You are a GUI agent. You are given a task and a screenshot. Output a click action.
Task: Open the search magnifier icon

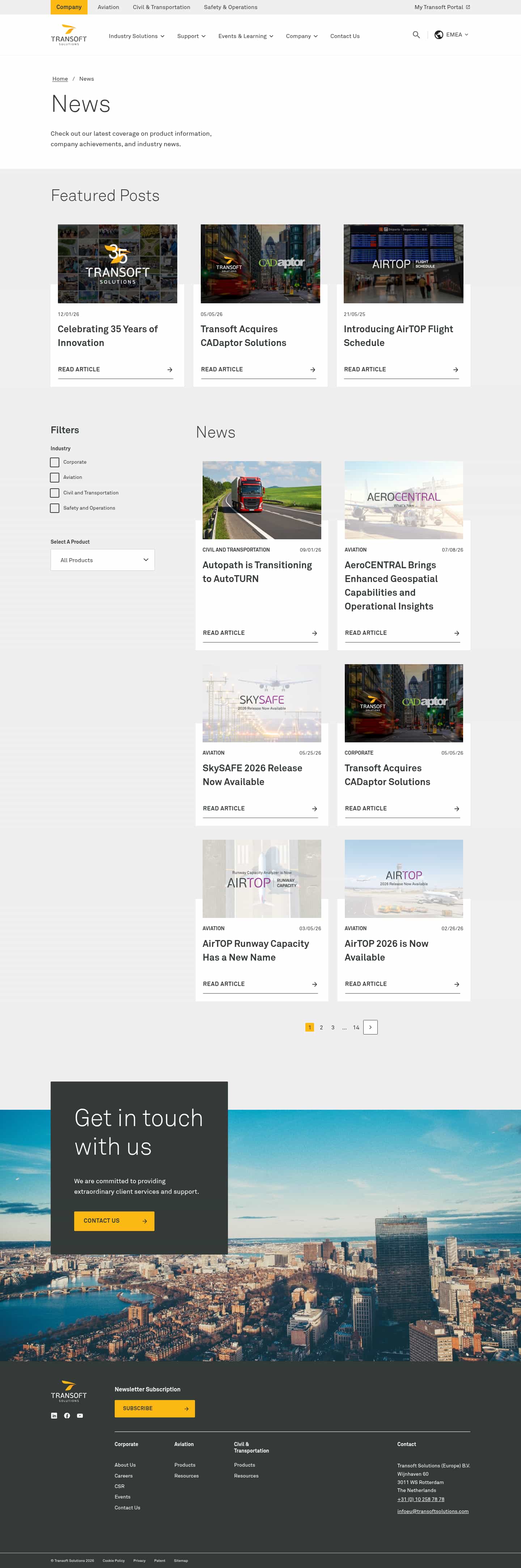[416, 35]
